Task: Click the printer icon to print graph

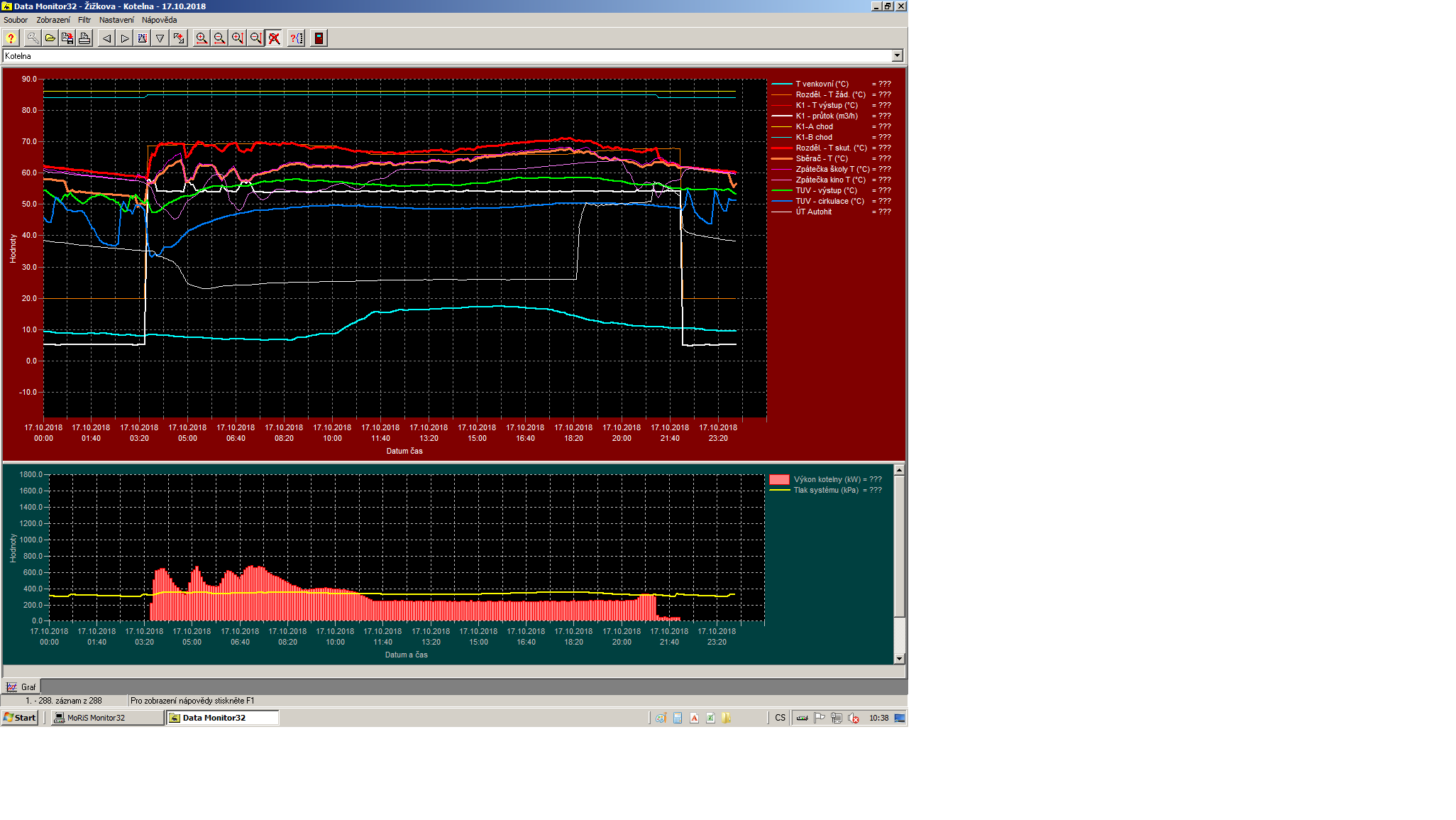Action: click(x=84, y=38)
